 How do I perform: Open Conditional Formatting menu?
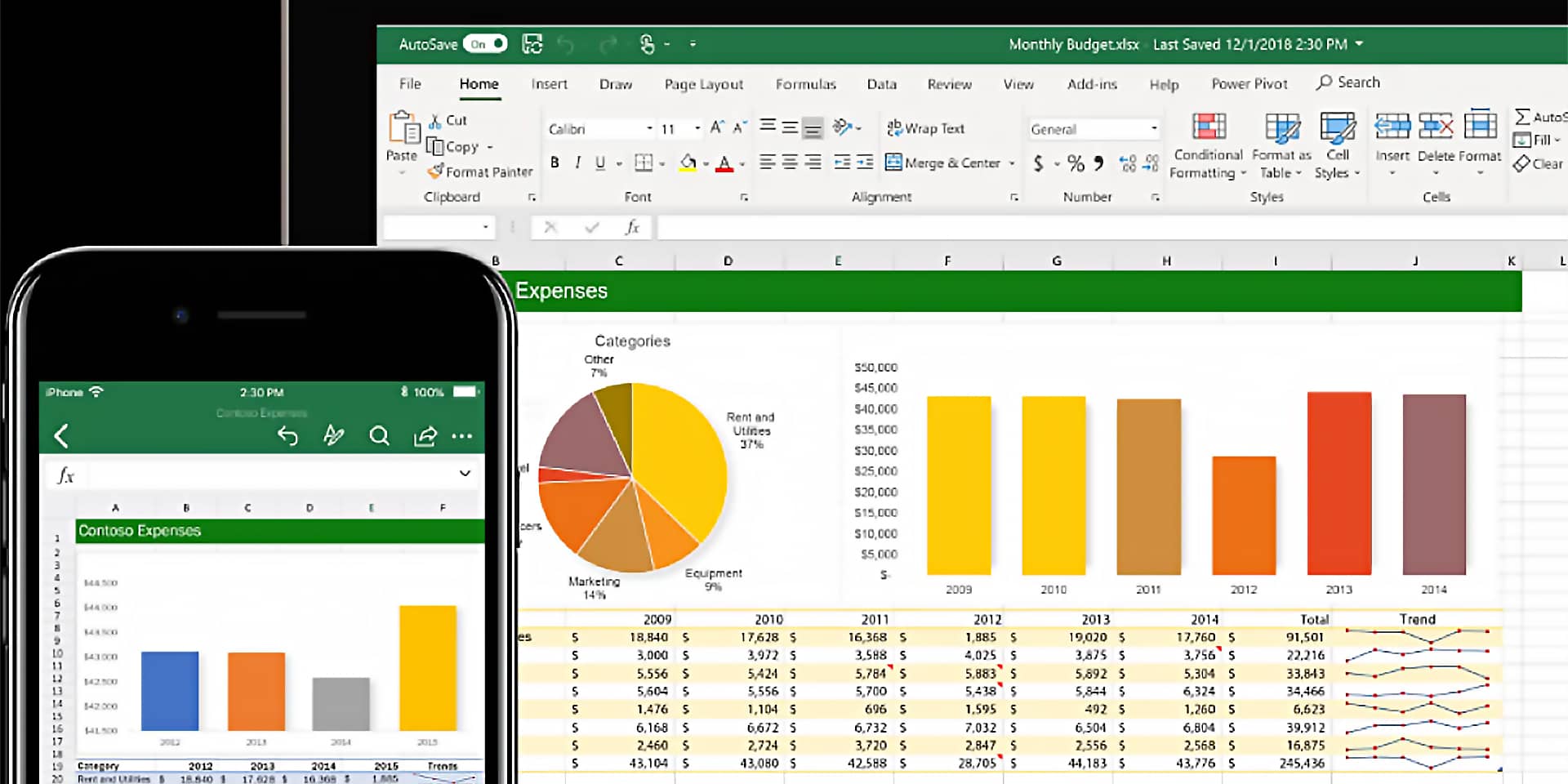coord(1208,145)
